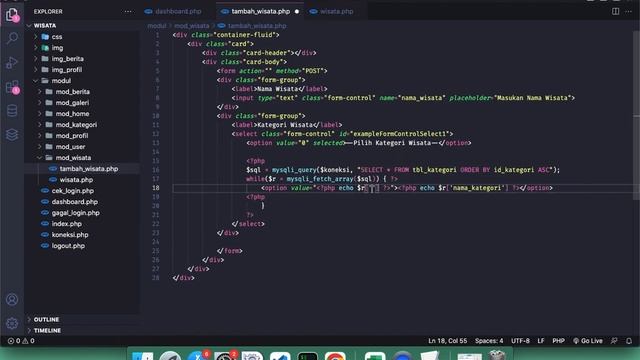The image size is (640, 360).
Task: Open the stacked layers icon in activity bar
Action: (12, 134)
